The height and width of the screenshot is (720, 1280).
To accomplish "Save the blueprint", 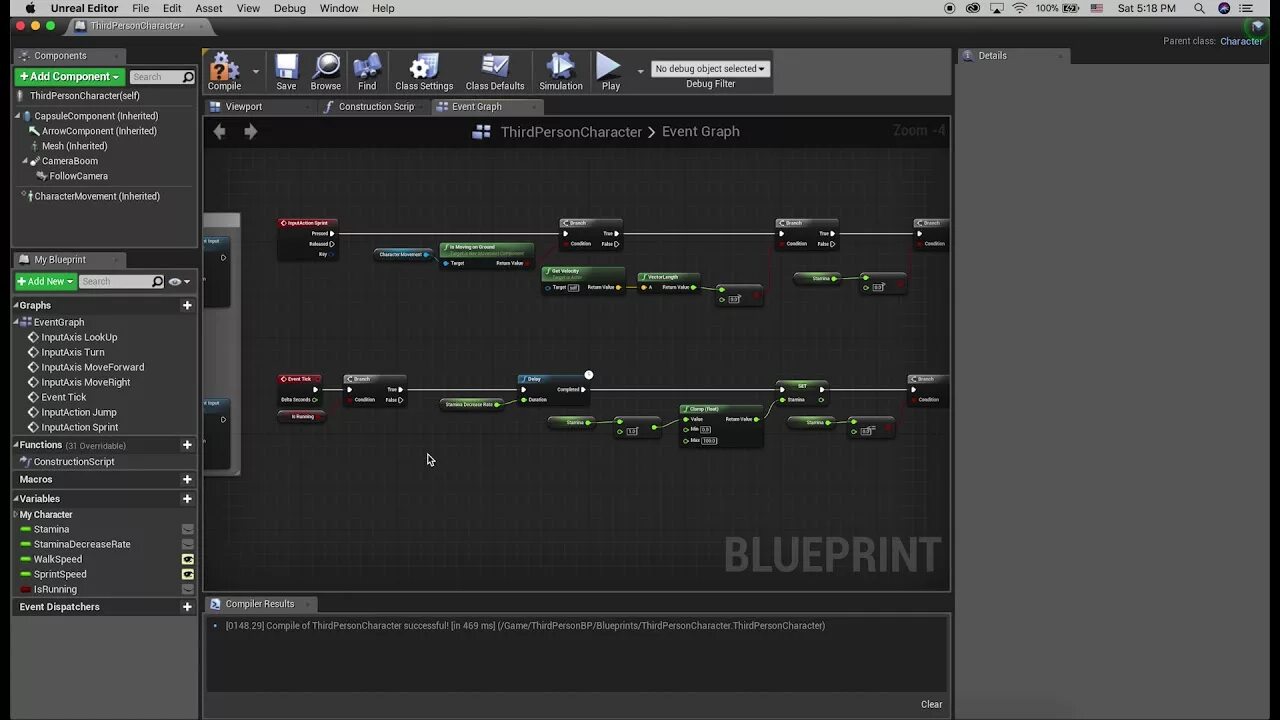I will tap(286, 72).
